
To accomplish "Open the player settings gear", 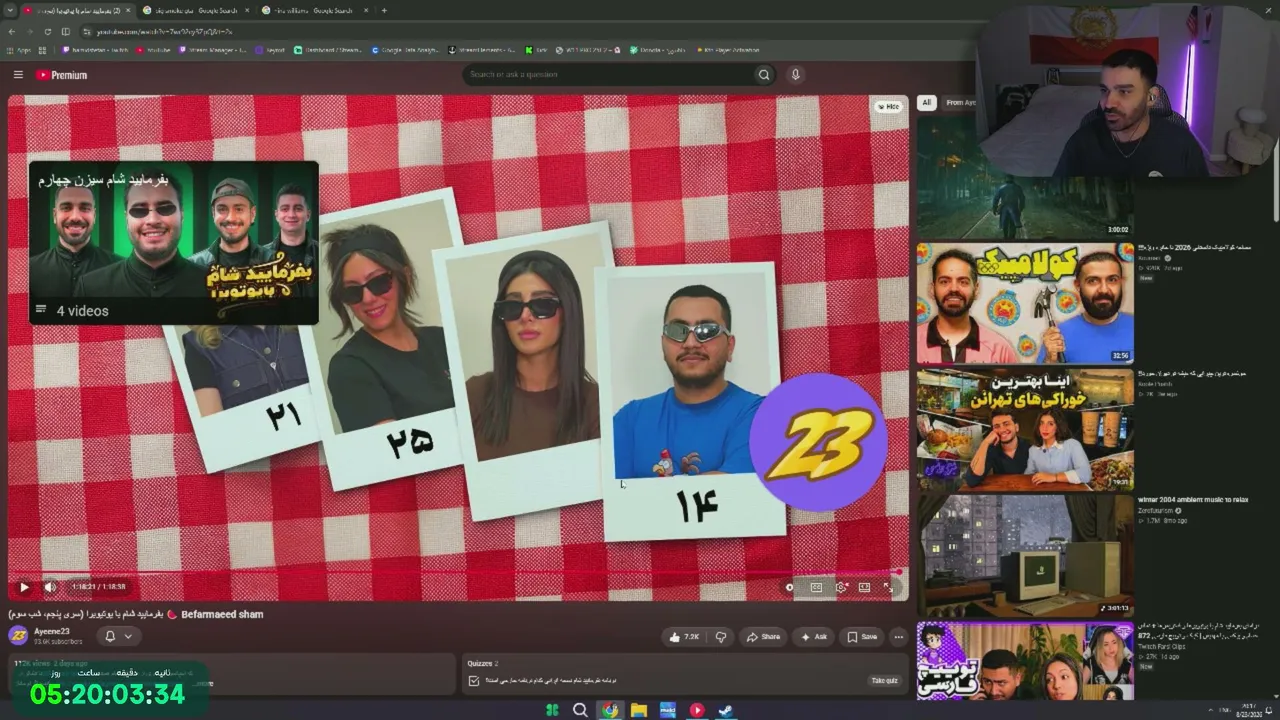I will (x=841, y=587).
